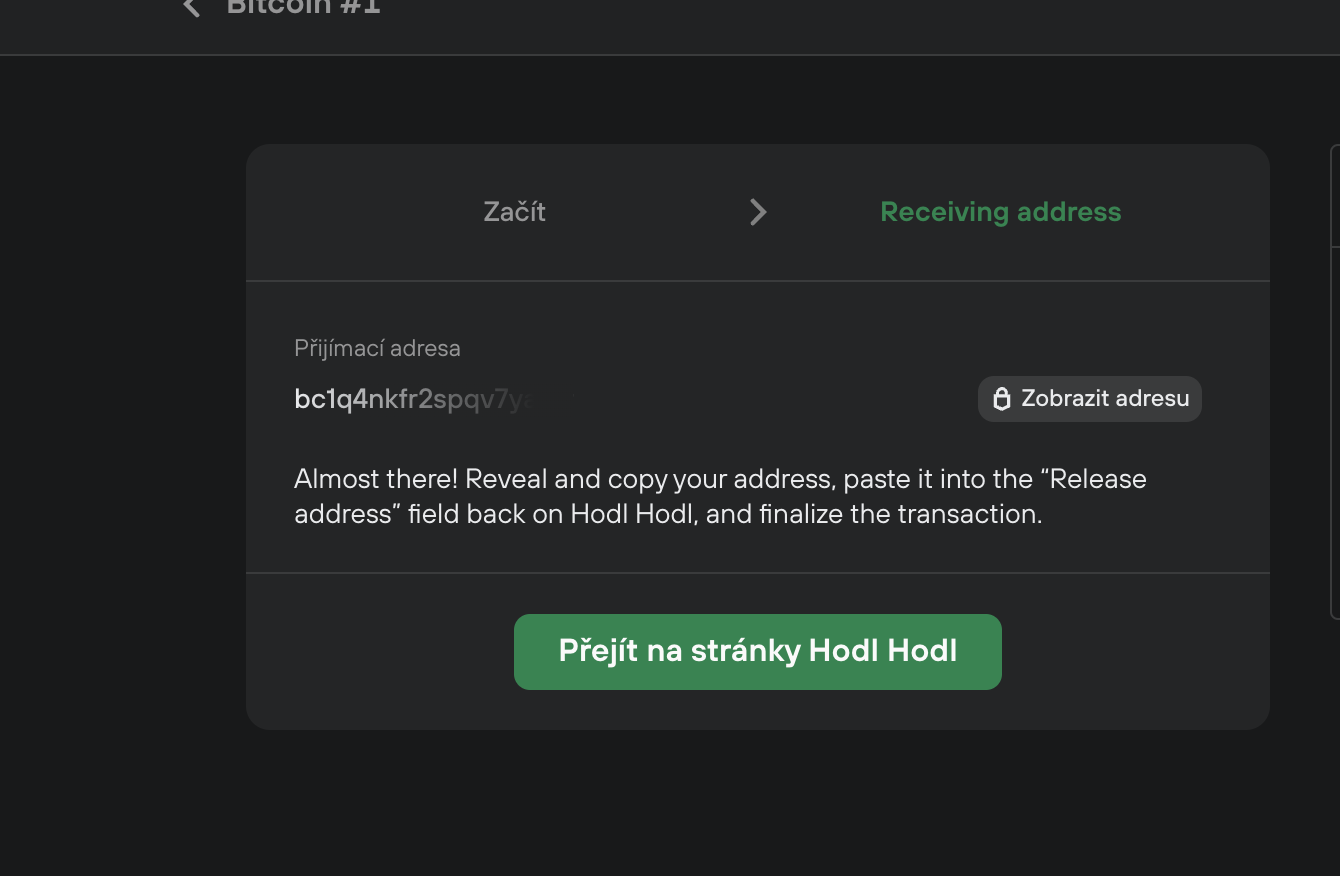
Task: Click the green arrow between the wizard steps
Action: 757,211
